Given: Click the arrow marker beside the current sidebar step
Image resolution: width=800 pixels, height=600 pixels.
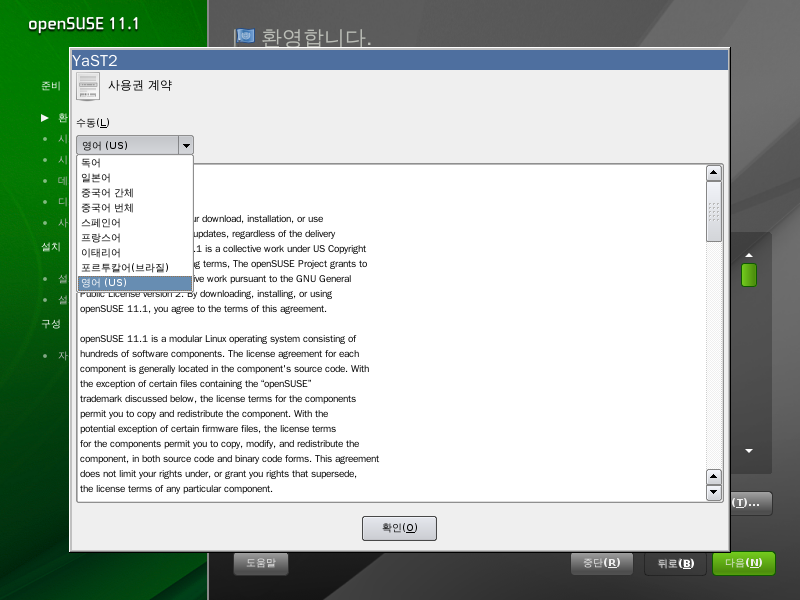Looking at the screenshot, I should tap(45, 118).
